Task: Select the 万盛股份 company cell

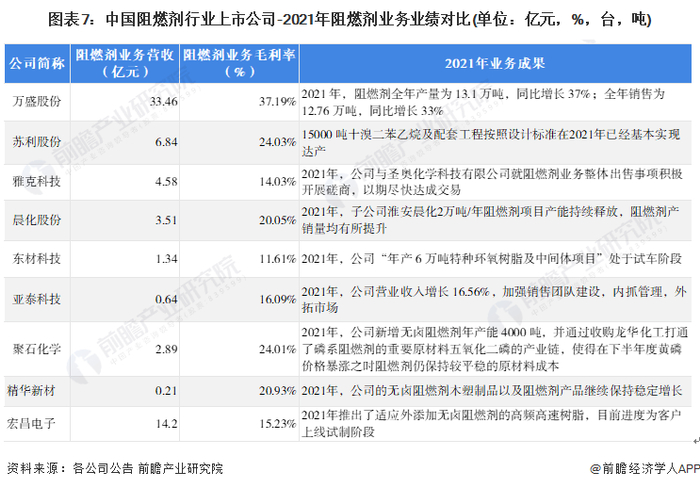Action: (37, 102)
